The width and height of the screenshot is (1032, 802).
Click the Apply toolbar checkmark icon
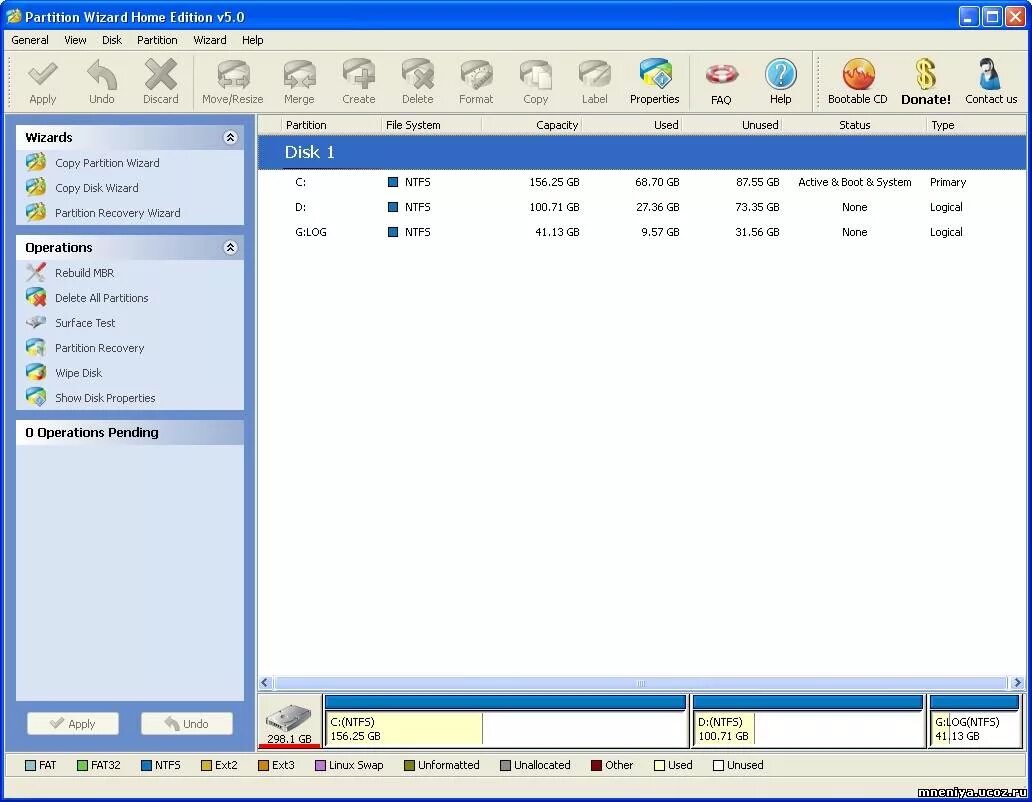43,74
